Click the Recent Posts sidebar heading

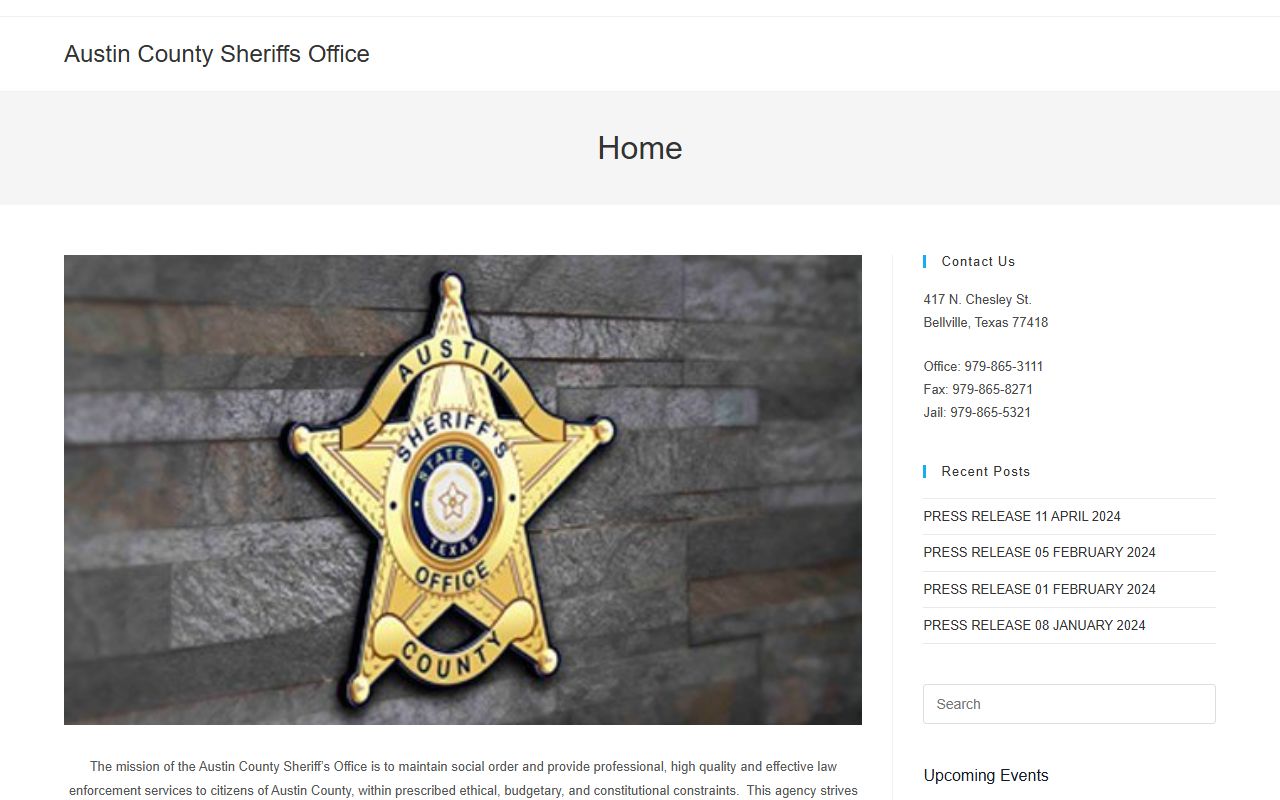point(985,471)
